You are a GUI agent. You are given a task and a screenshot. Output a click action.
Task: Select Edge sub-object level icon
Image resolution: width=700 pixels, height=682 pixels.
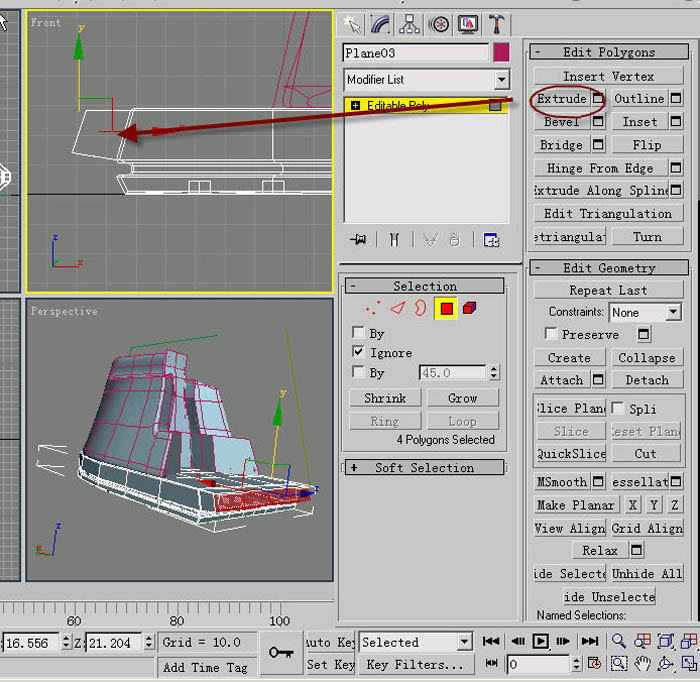[x=397, y=308]
